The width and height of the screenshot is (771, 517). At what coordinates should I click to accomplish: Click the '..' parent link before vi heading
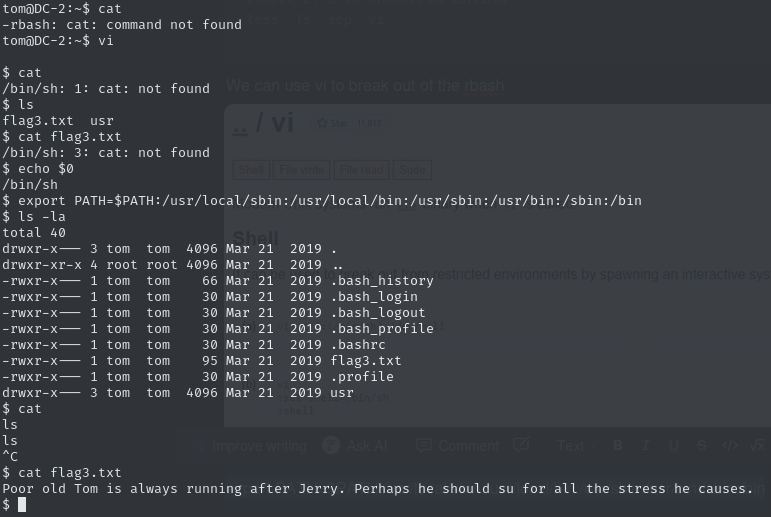[240, 129]
